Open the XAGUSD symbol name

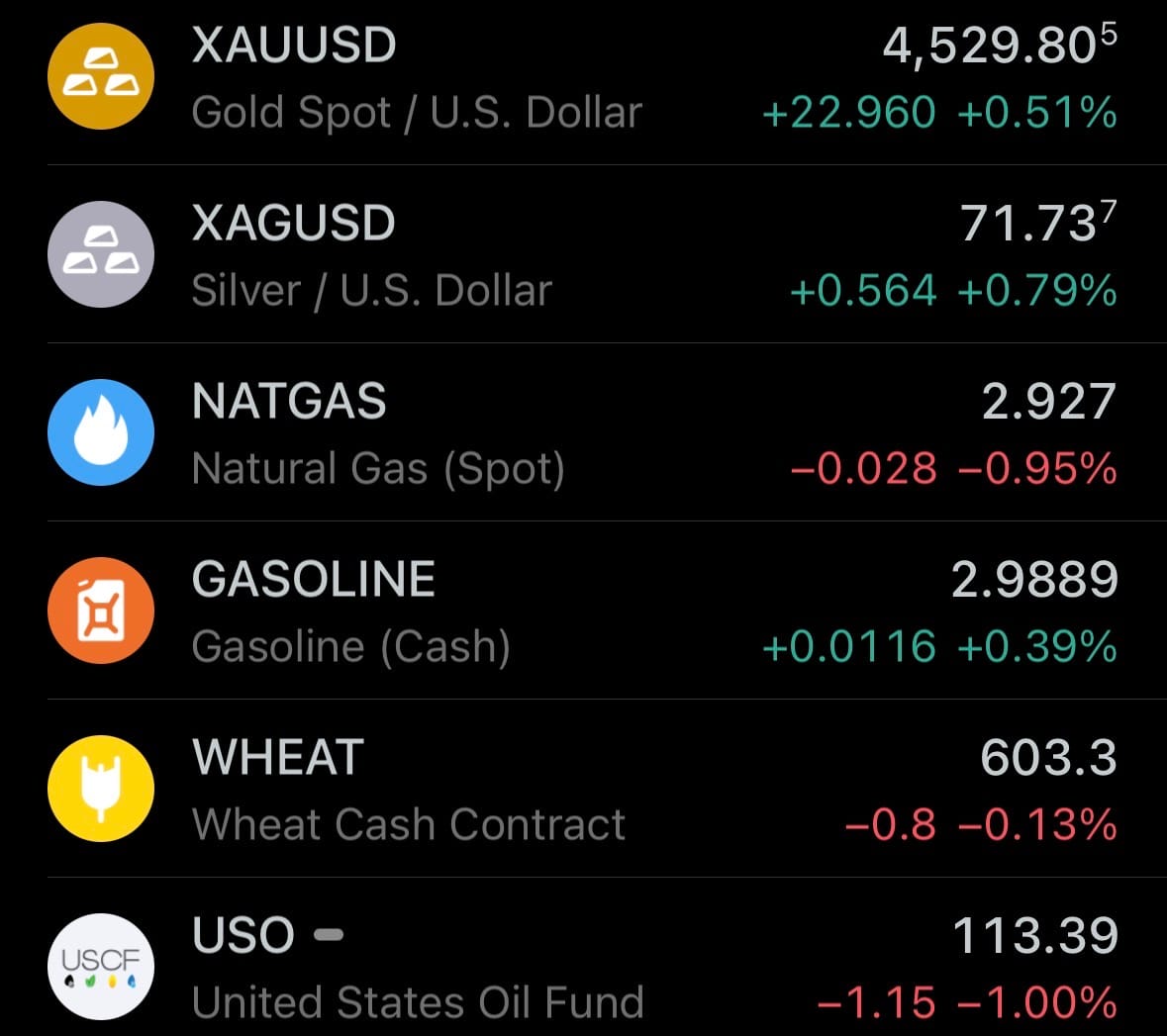[x=293, y=224]
